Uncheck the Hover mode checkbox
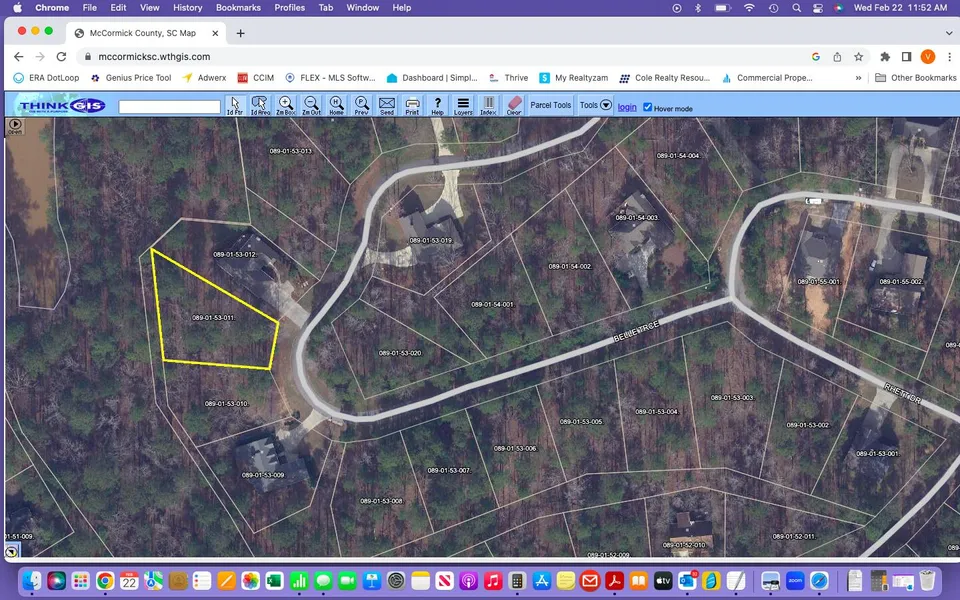This screenshot has height=600, width=960. click(648, 107)
